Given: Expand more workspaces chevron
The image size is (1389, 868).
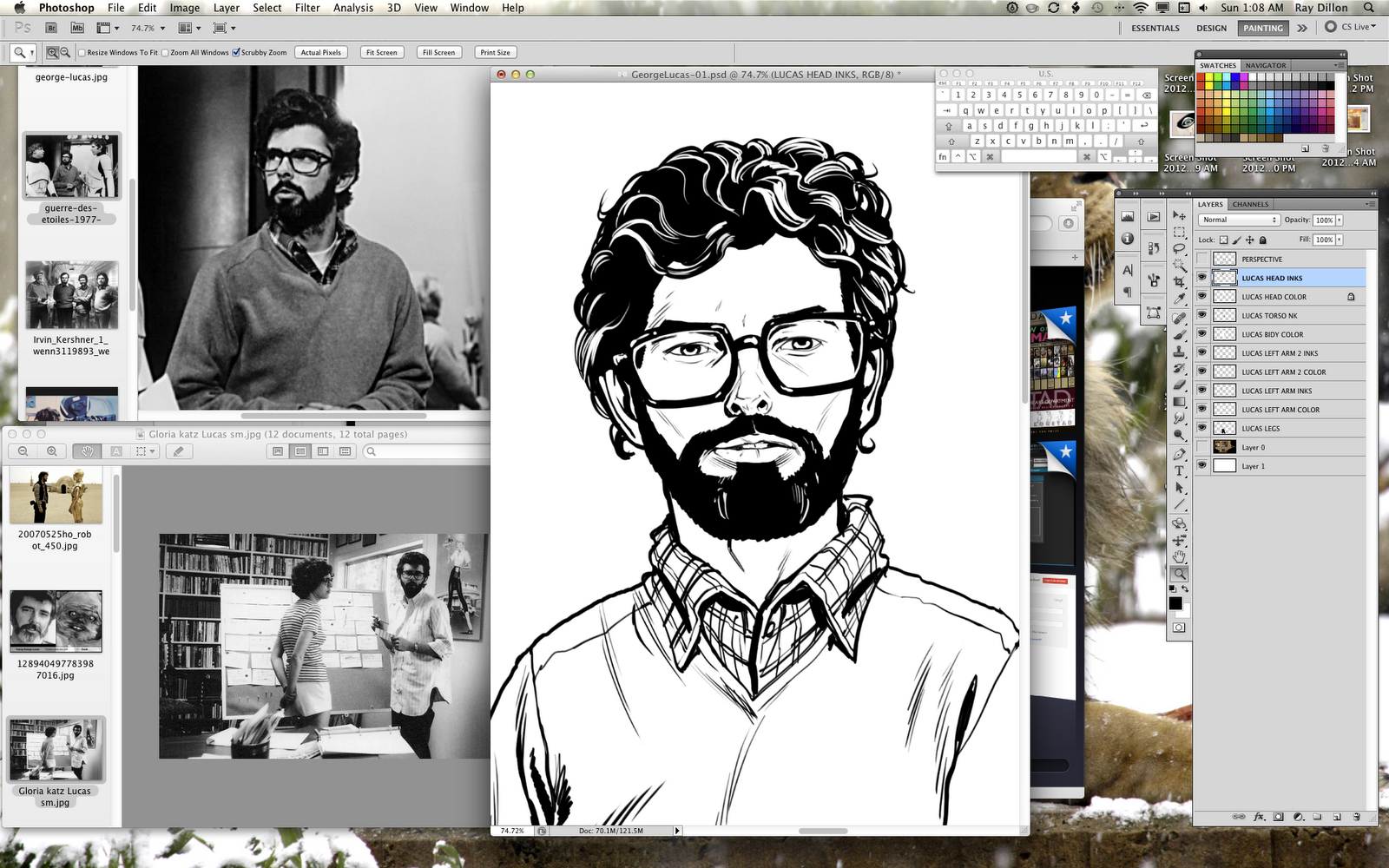Looking at the screenshot, I should point(1302,28).
